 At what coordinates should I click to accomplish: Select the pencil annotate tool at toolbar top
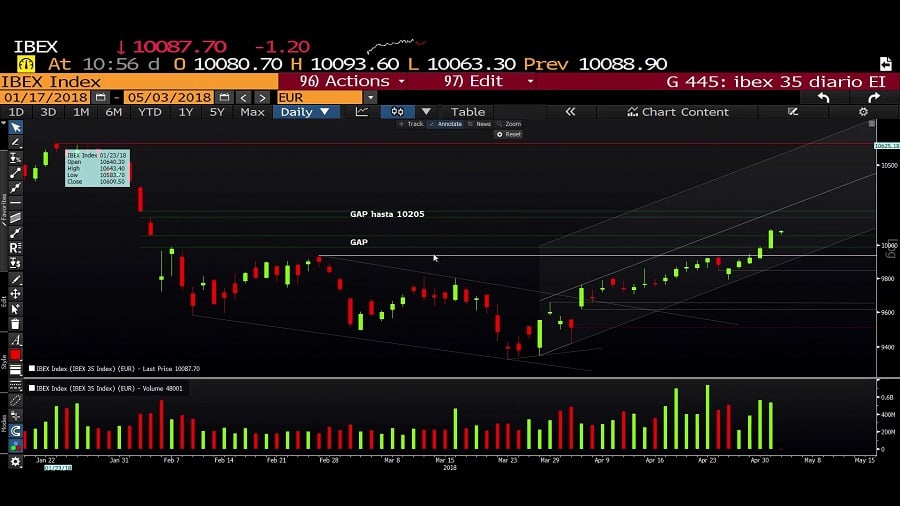15,142
